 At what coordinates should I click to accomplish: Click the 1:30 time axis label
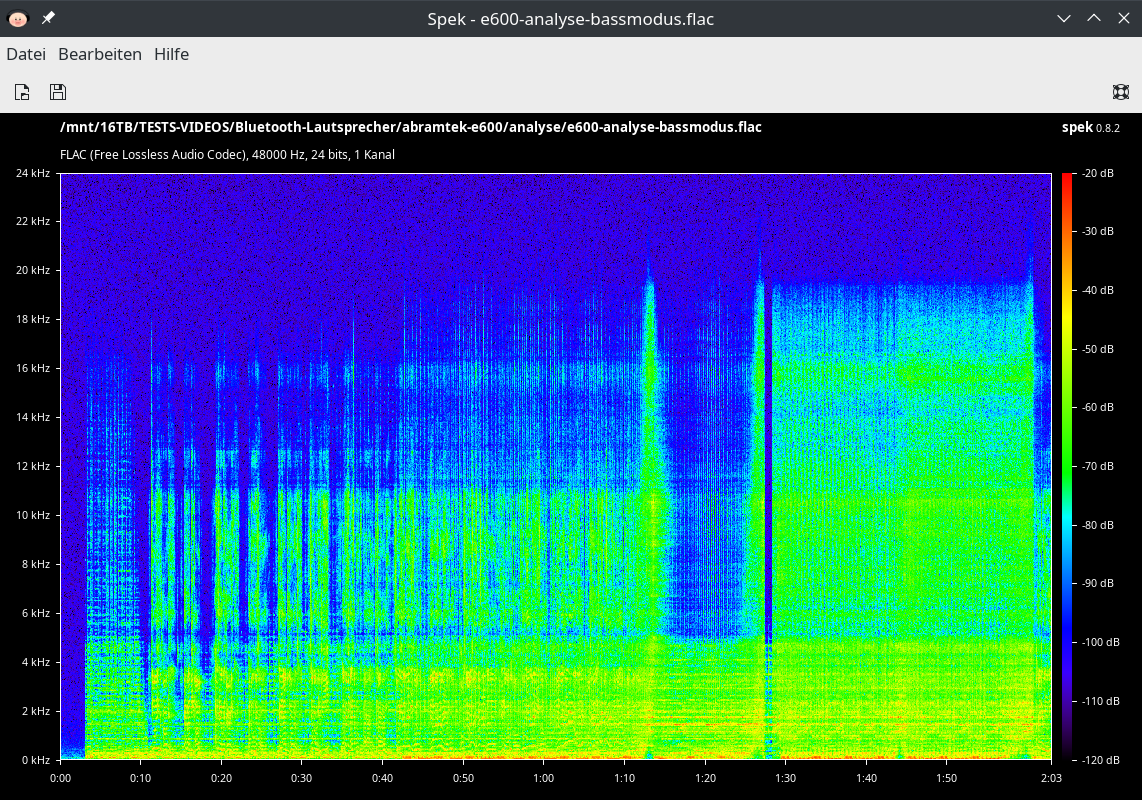[785, 778]
